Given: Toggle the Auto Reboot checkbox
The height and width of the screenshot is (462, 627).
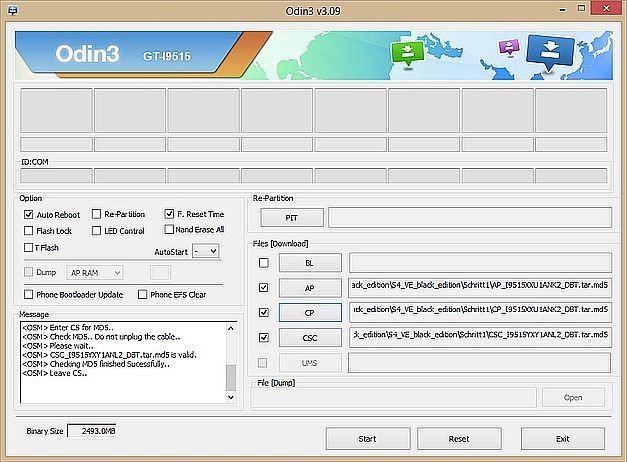Looking at the screenshot, I should click(x=28, y=214).
